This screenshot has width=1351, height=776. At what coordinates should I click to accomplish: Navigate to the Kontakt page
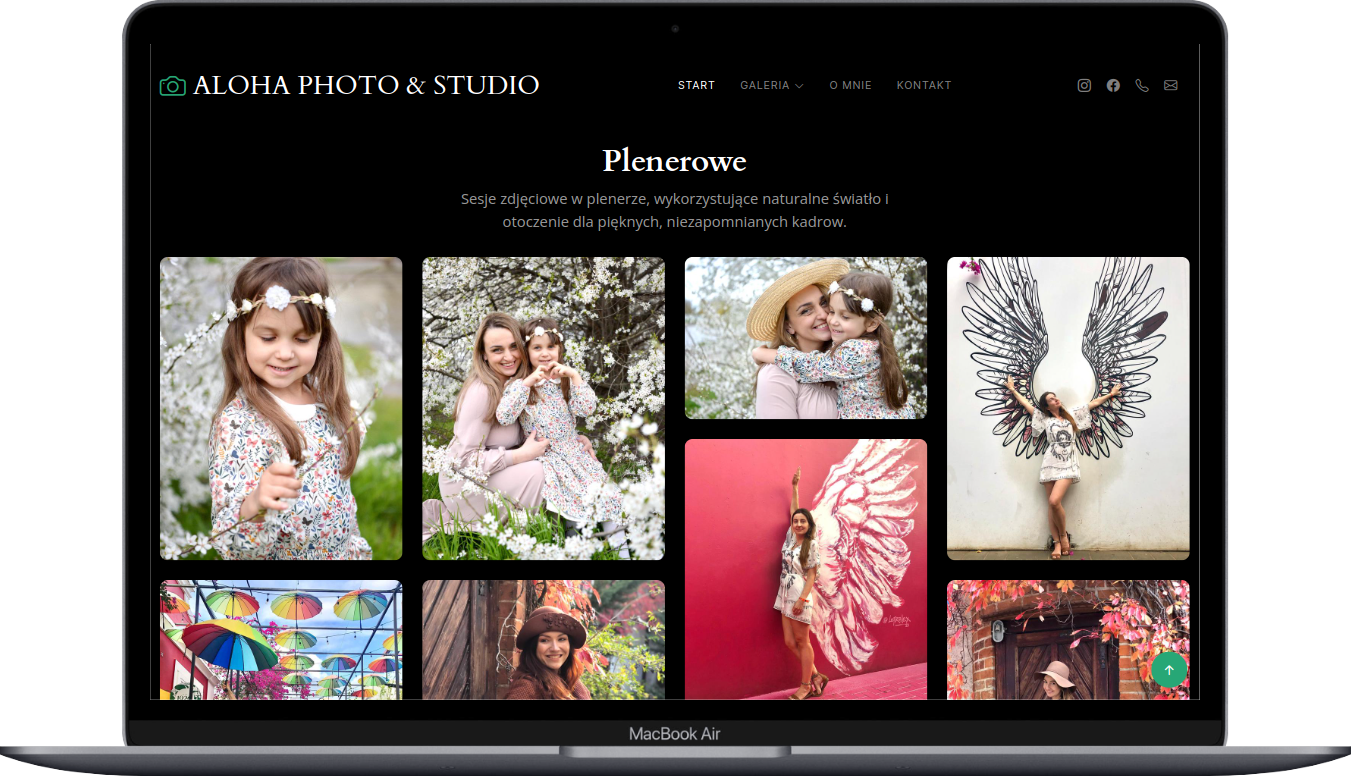923,86
